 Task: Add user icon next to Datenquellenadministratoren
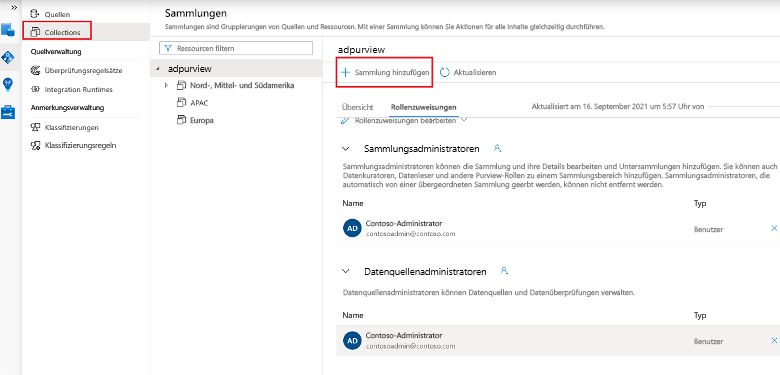click(x=504, y=271)
